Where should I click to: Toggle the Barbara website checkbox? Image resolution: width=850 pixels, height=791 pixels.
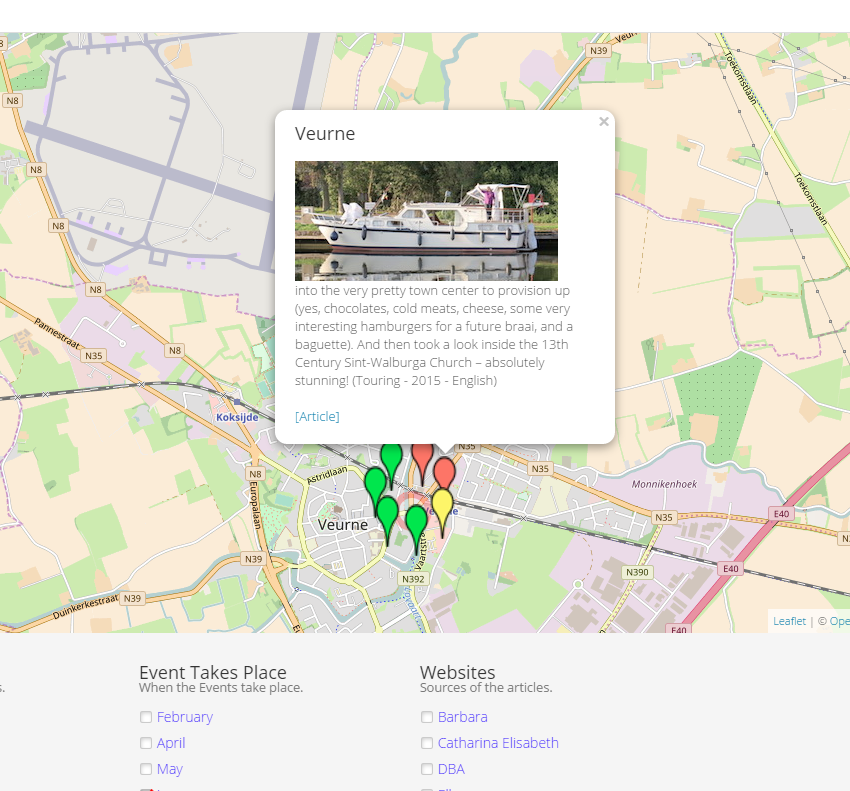427,717
